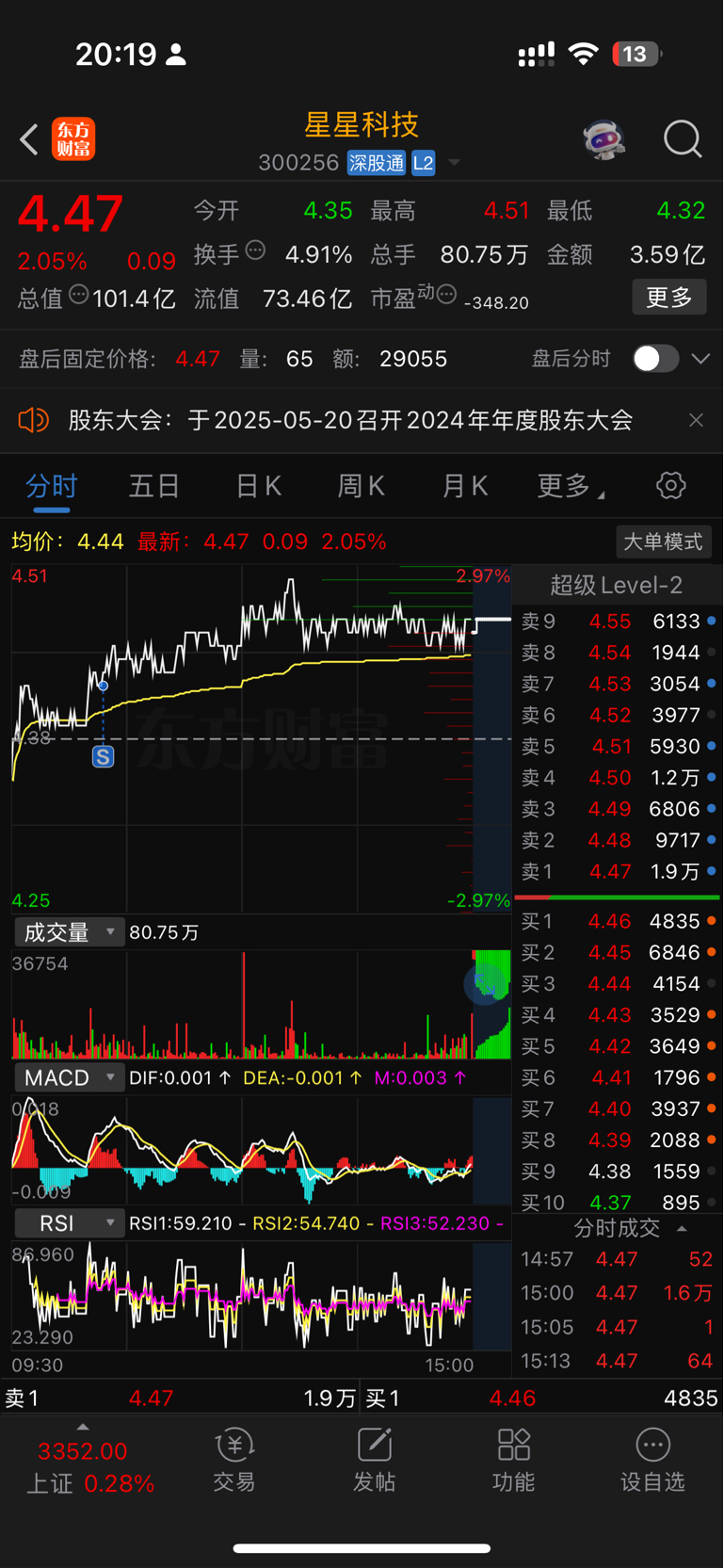Switch to the 五日 tab
Viewport: 724px width, 1568px height.
154,486
